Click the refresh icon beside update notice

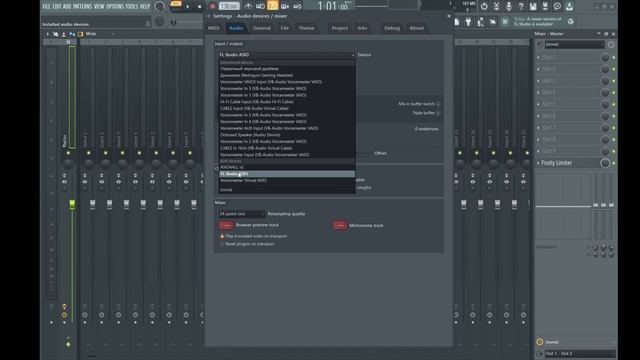[571, 22]
